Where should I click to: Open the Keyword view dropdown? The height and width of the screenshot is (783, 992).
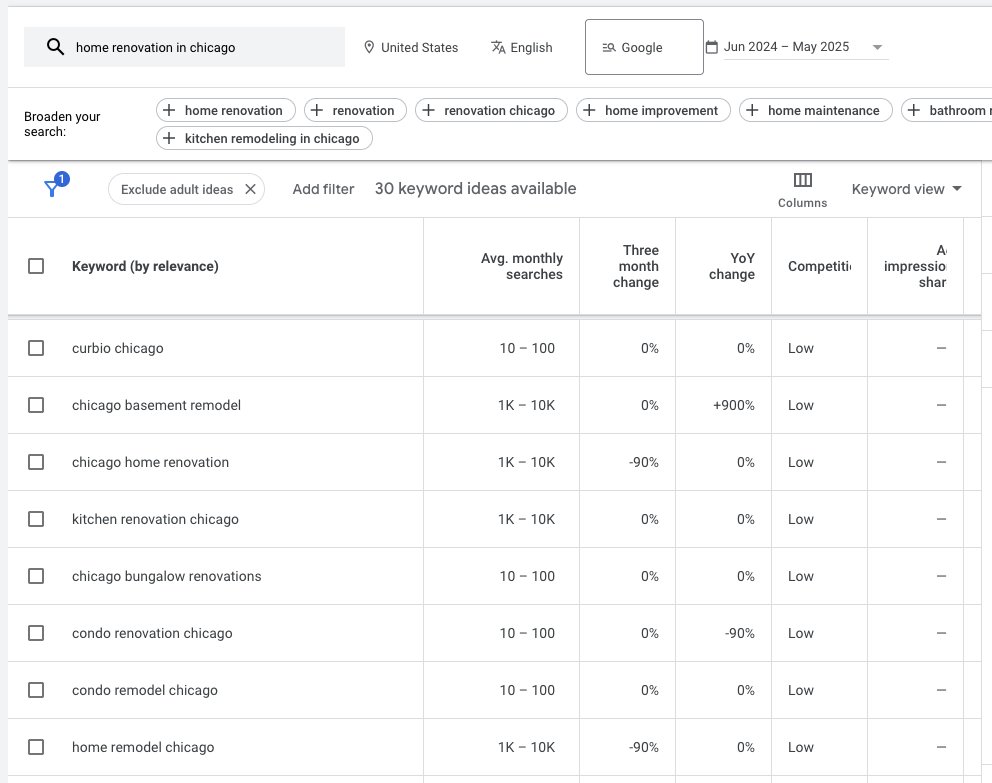[906, 188]
